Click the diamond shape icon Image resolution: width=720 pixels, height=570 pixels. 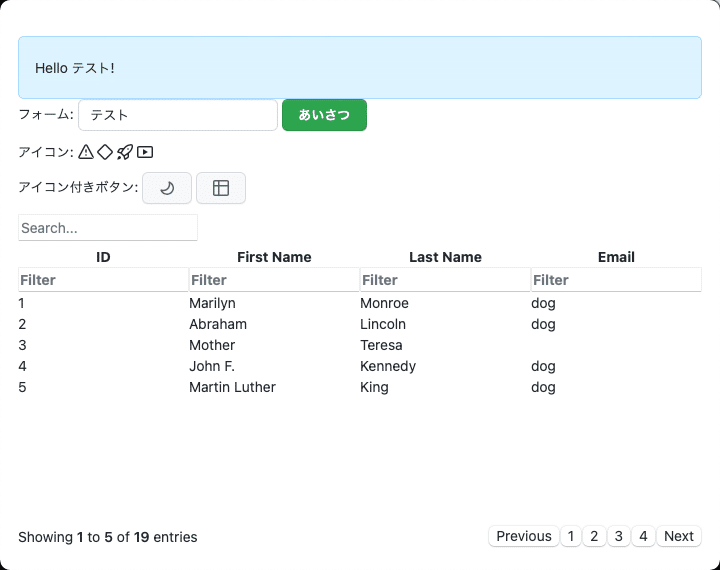tap(105, 152)
